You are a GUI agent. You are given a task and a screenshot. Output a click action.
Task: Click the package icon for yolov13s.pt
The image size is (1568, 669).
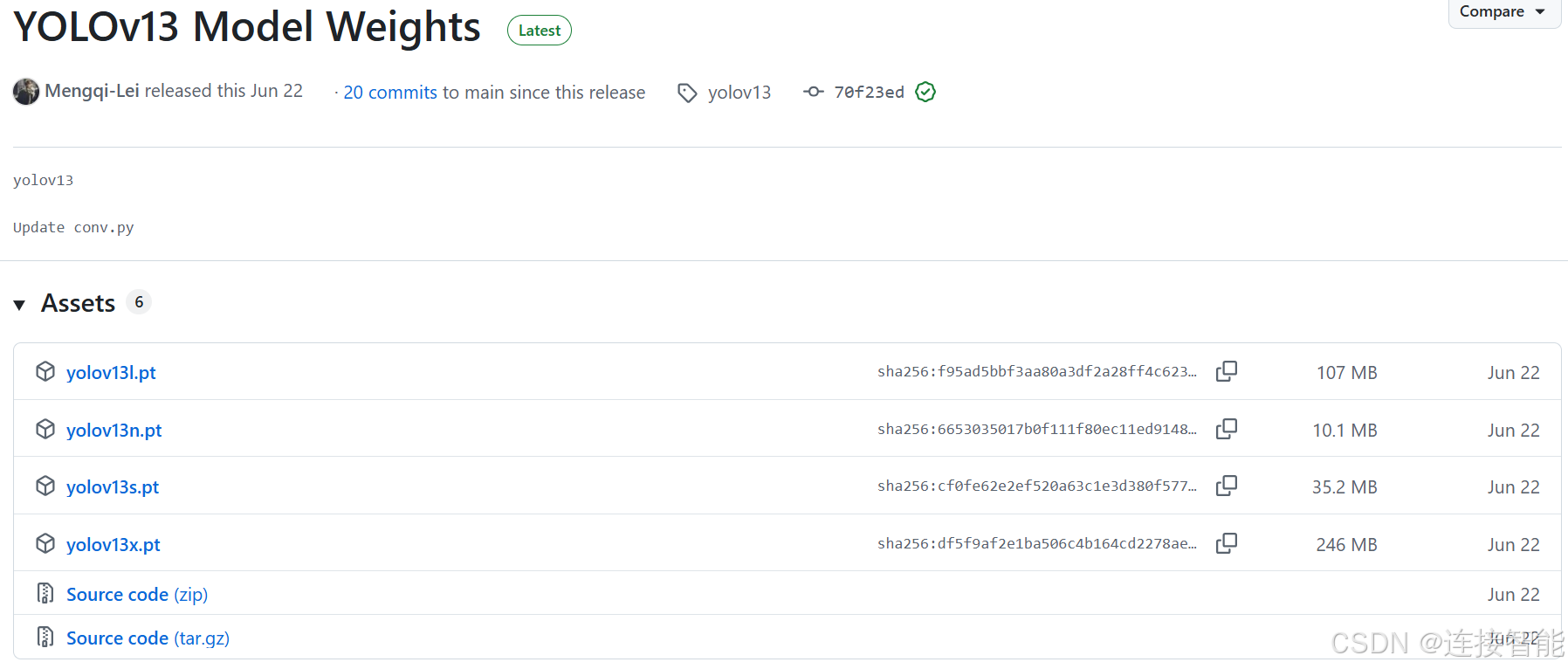tap(45, 486)
